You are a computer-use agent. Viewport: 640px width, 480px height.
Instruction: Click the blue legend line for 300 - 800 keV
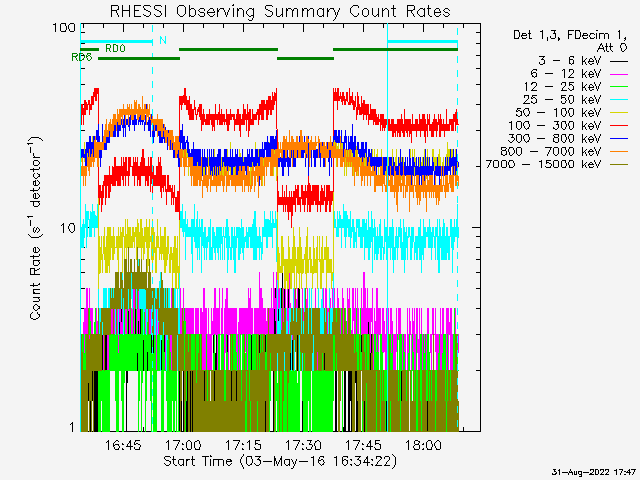[619, 139]
